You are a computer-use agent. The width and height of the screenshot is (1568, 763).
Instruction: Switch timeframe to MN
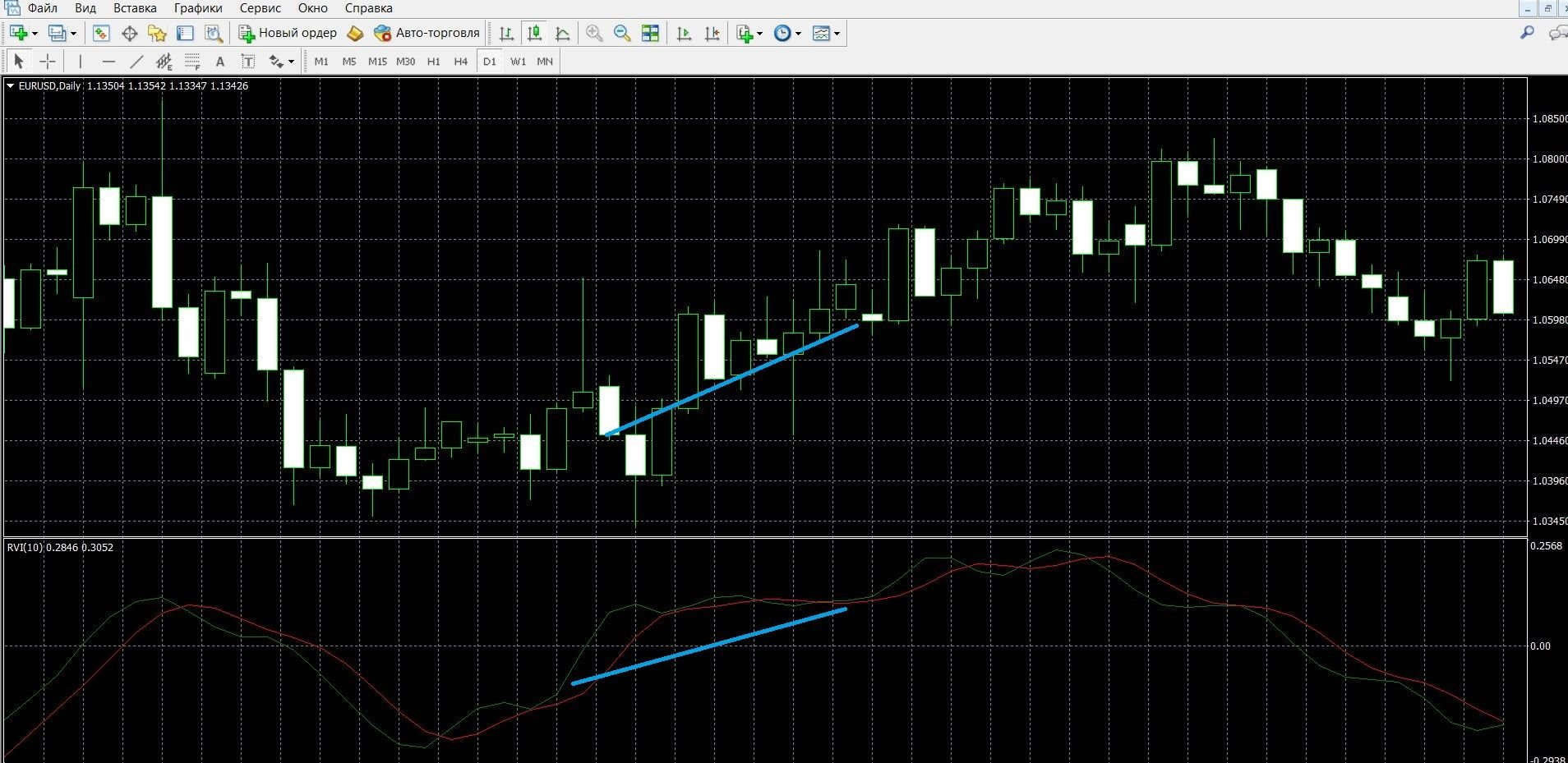(545, 62)
